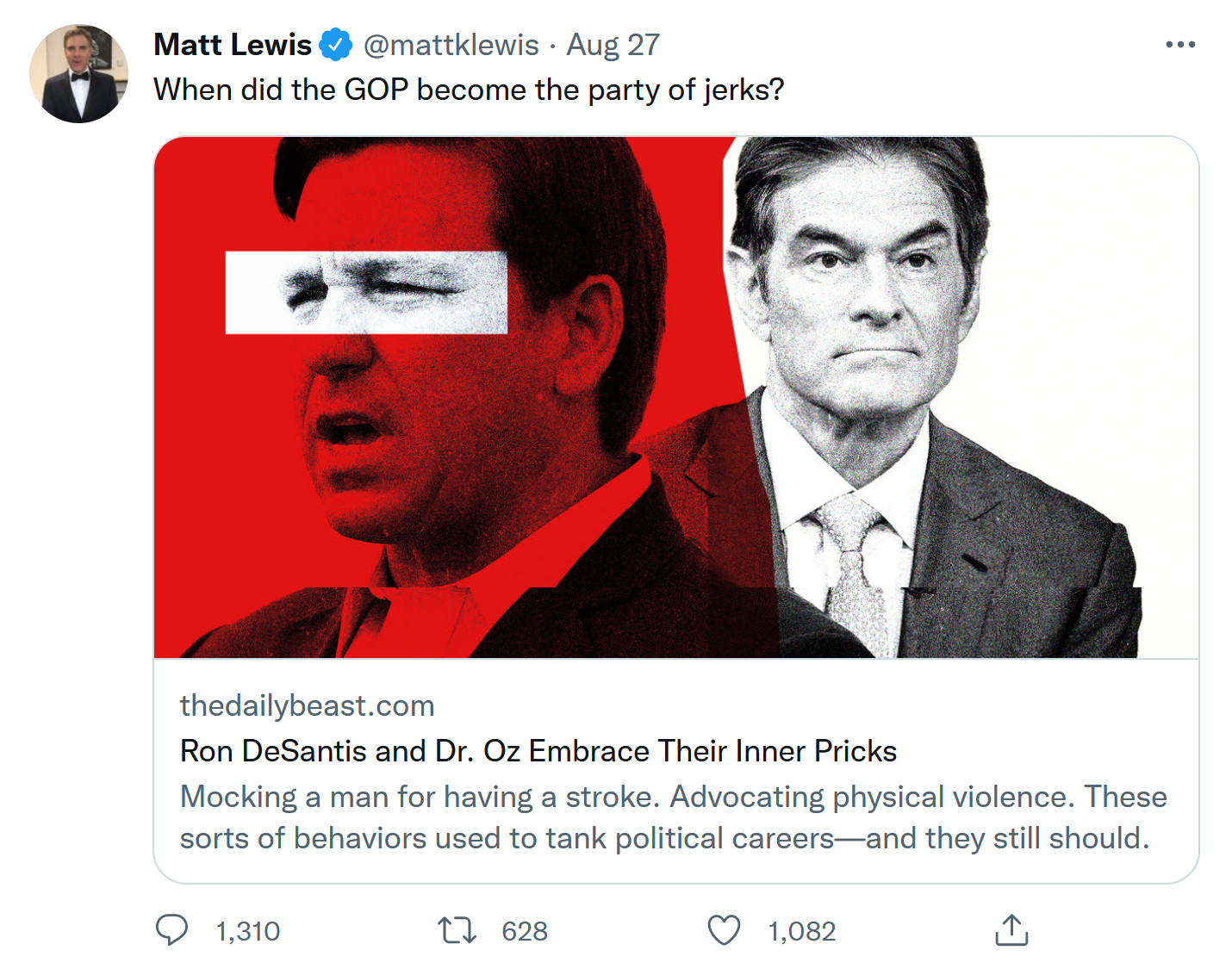The height and width of the screenshot is (975, 1232).
Task: Open the 'Embrace Their Inner Pricks' headline
Action: 538,751
